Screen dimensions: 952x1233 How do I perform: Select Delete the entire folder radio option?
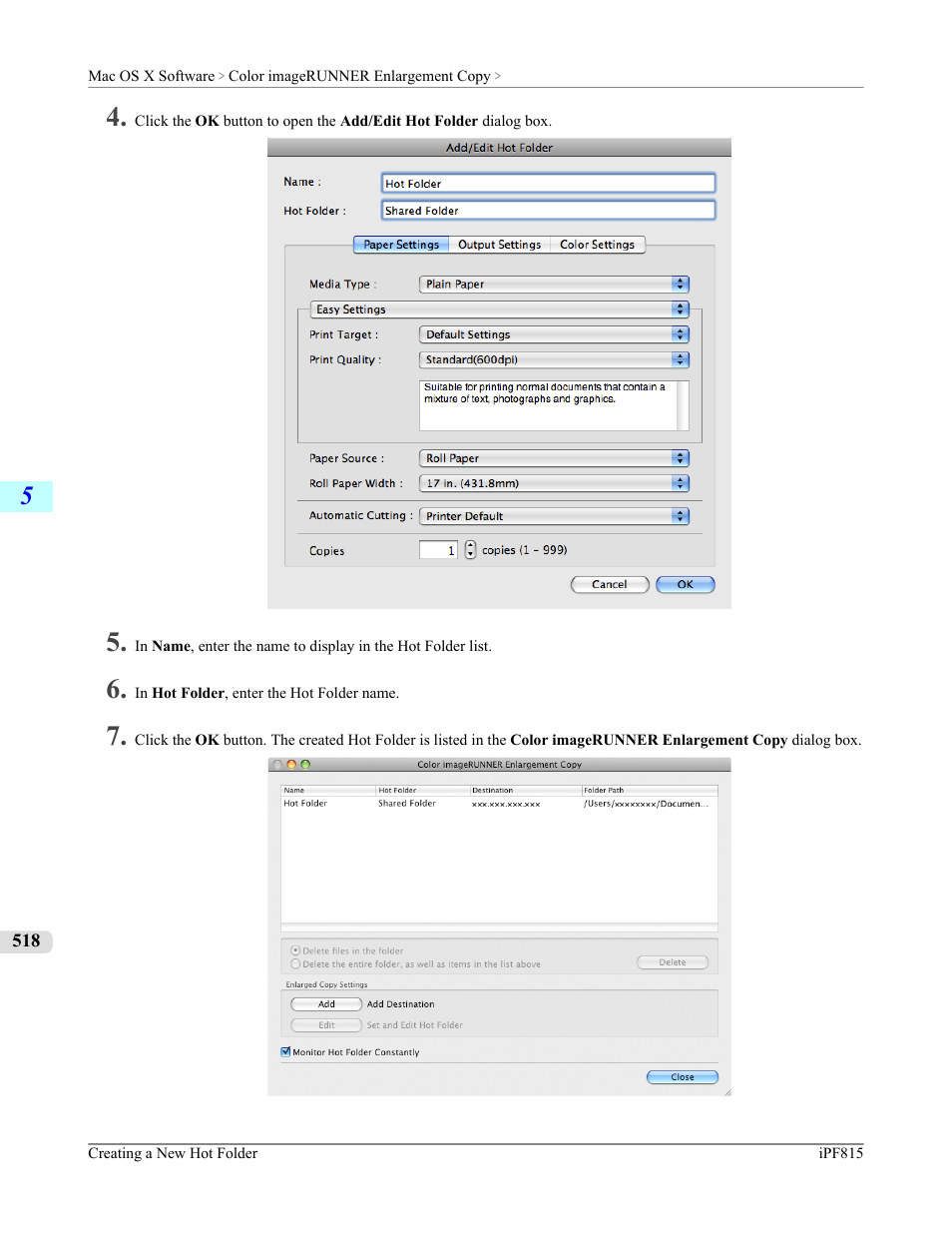tap(295, 964)
